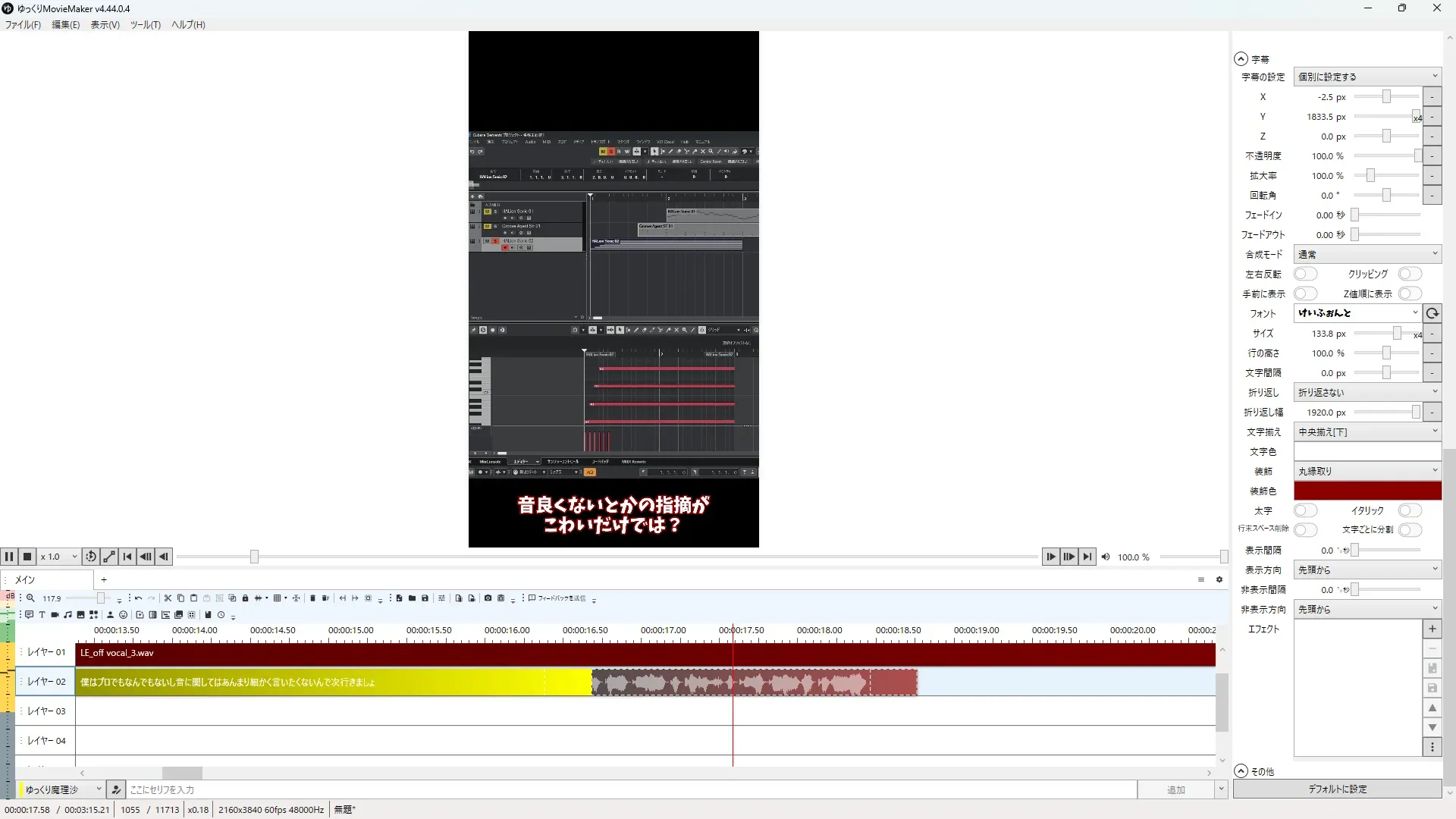Open the 合成モード dropdown showing 通常
Image resolution: width=1456 pixels, height=819 pixels.
click(x=1367, y=254)
